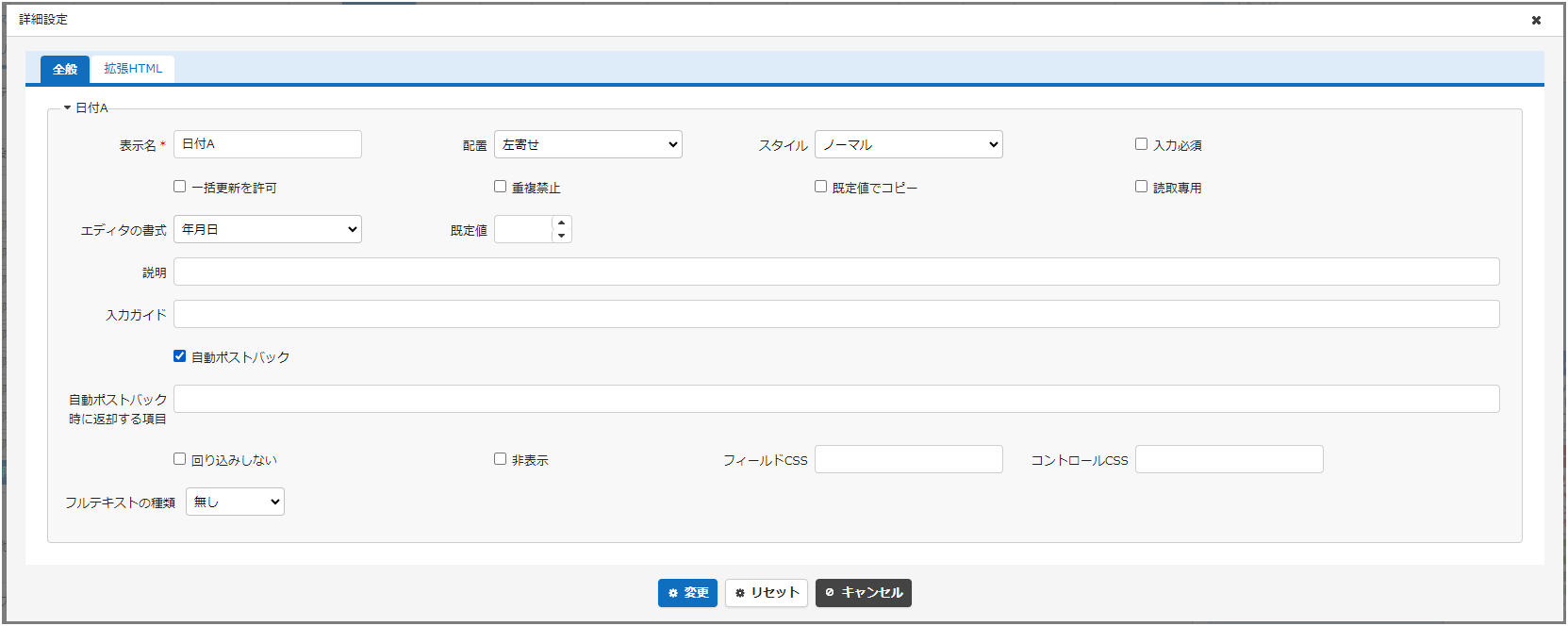
Task: Open the フルテキストの種類 dropdown
Action: point(235,502)
